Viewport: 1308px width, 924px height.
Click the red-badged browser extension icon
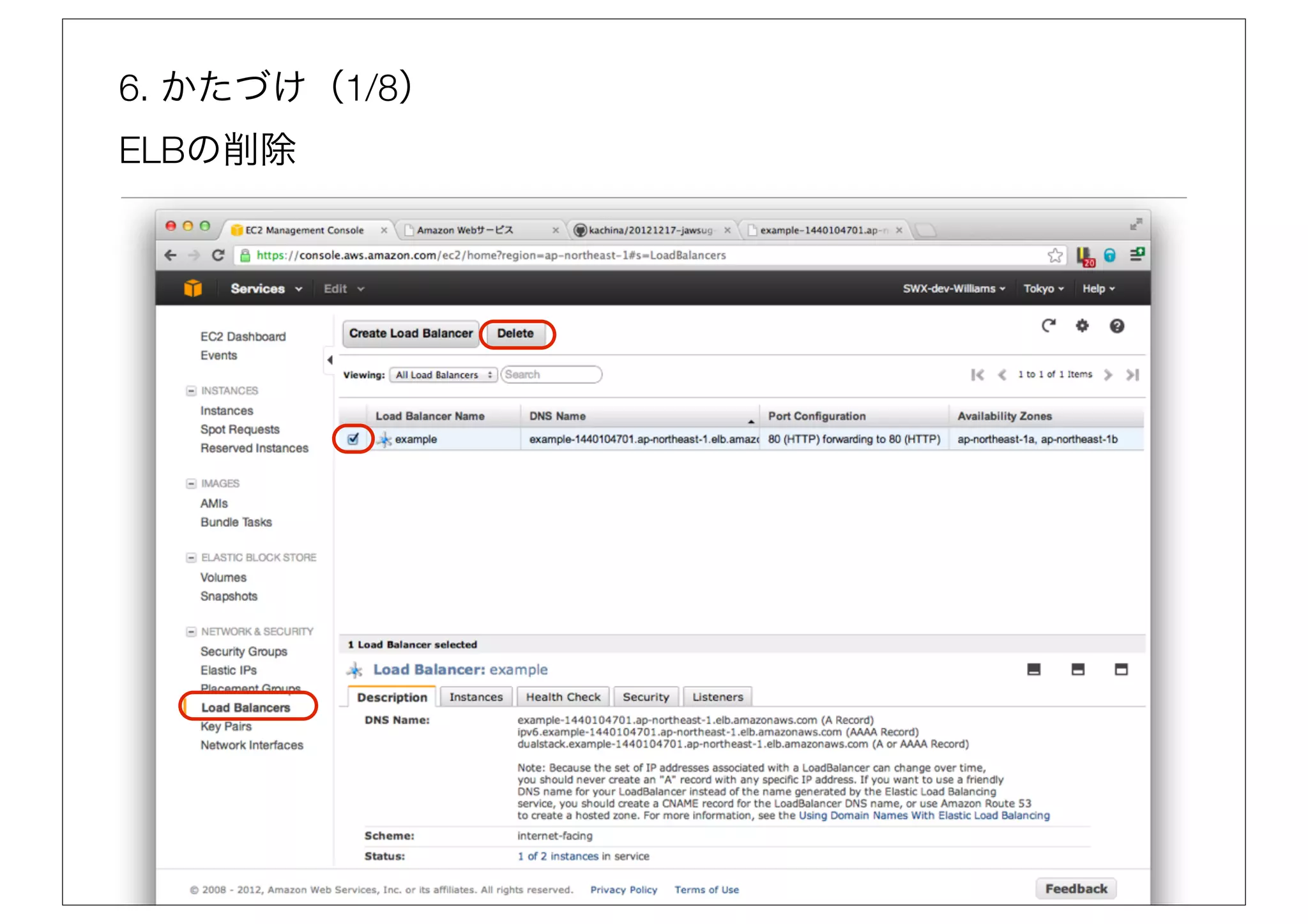coord(1085,256)
